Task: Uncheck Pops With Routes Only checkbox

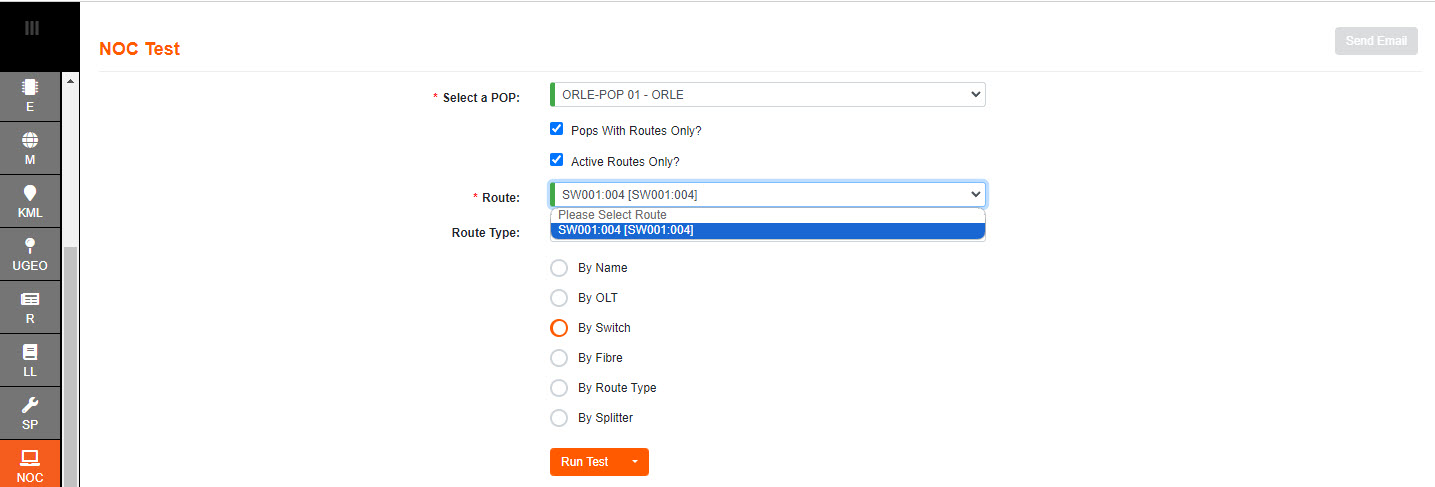Action: click(x=557, y=129)
